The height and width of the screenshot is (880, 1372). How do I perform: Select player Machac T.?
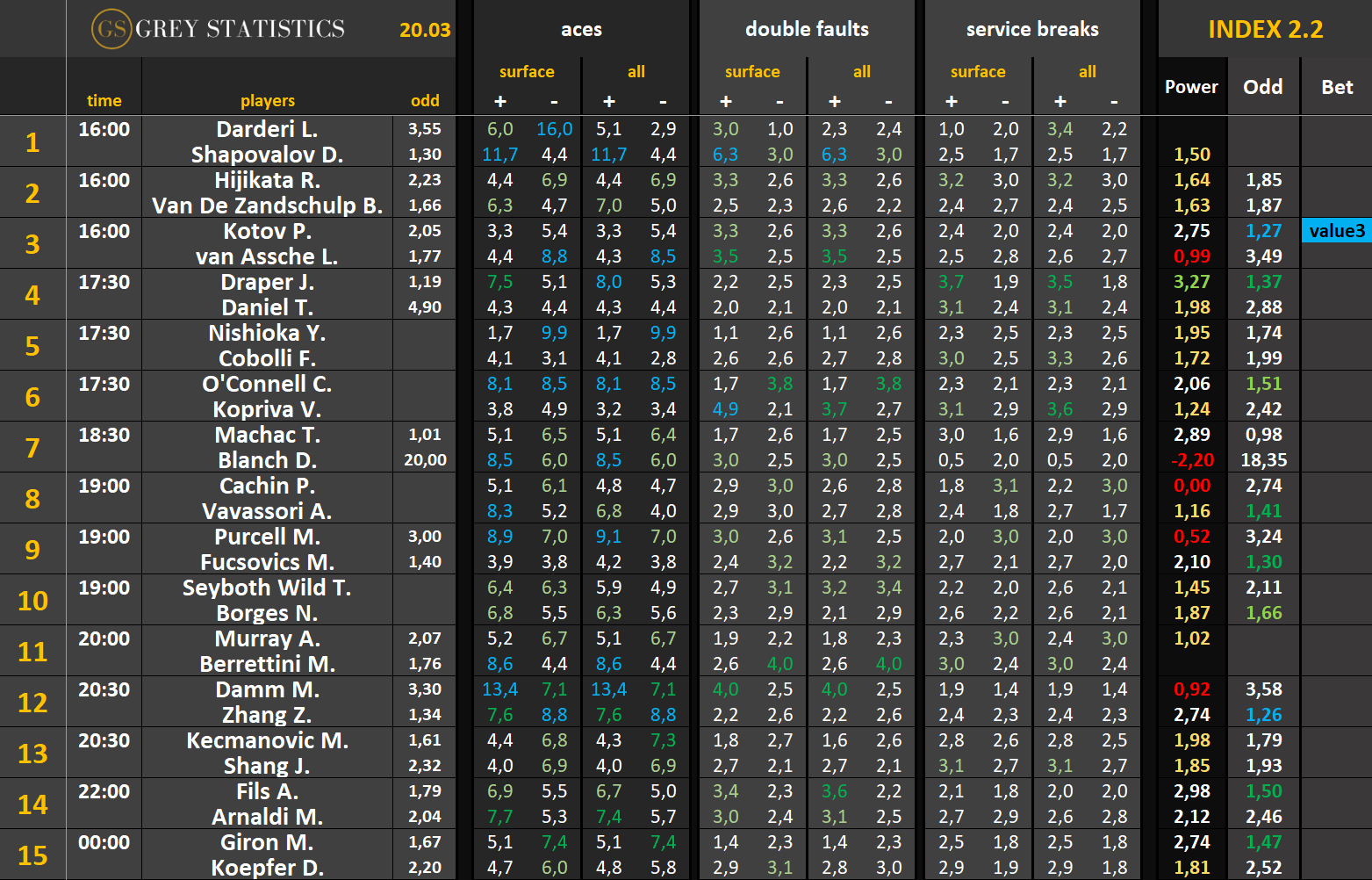tap(267, 435)
